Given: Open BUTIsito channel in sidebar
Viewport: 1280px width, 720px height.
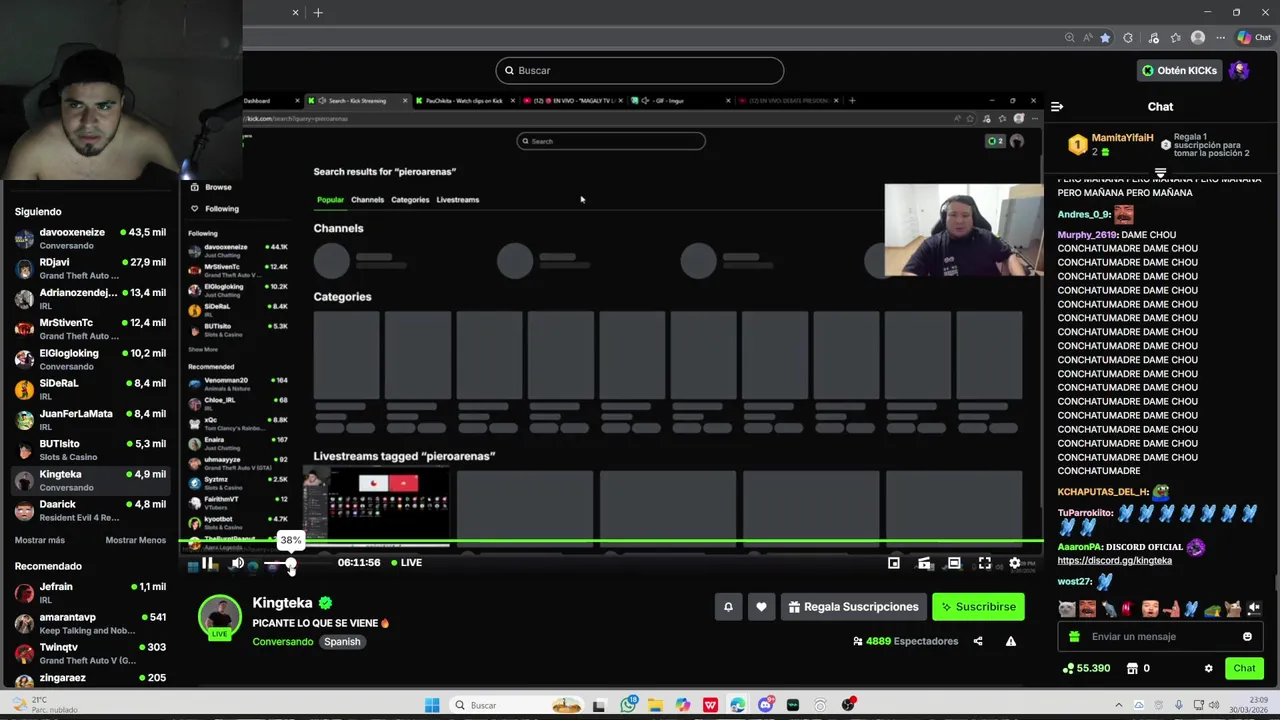Looking at the screenshot, I should (x=91, y=450).
